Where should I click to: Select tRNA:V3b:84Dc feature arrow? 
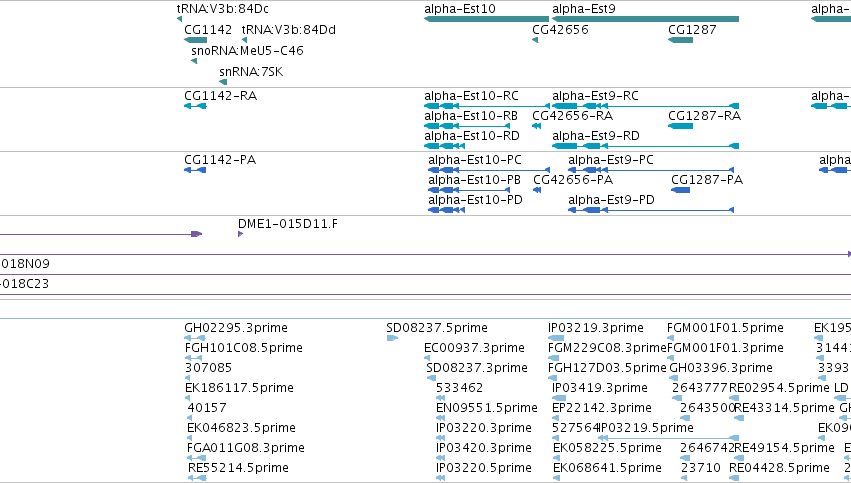pyautogui.click(x=179, y=20)
